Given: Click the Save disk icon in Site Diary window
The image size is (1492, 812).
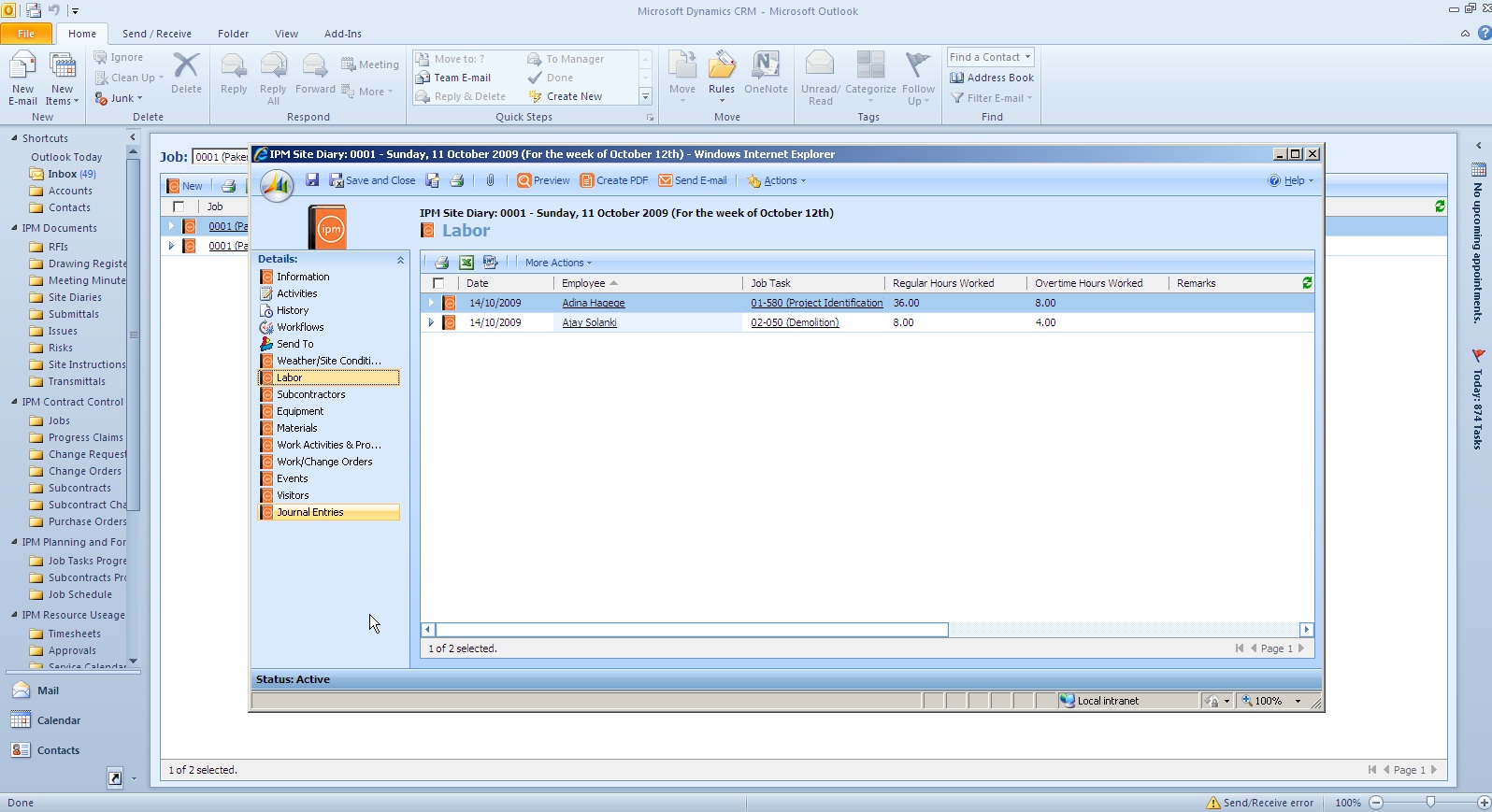Looking at the screenshot, I should coord(312,180).
